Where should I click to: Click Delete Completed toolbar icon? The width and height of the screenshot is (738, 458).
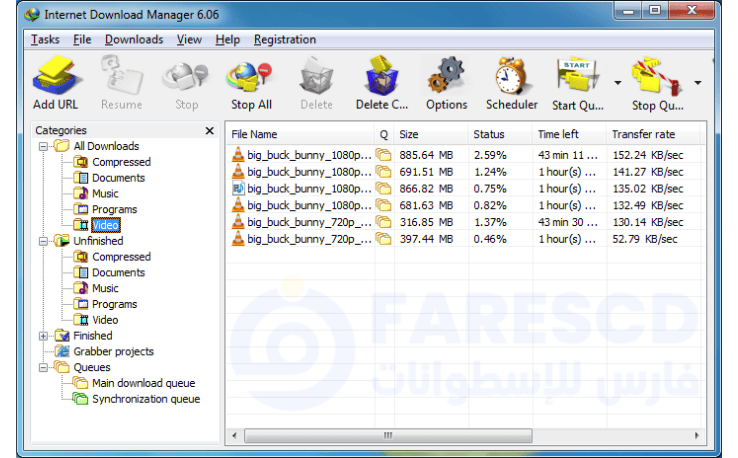pyautogui.click(x=382, y=83)
